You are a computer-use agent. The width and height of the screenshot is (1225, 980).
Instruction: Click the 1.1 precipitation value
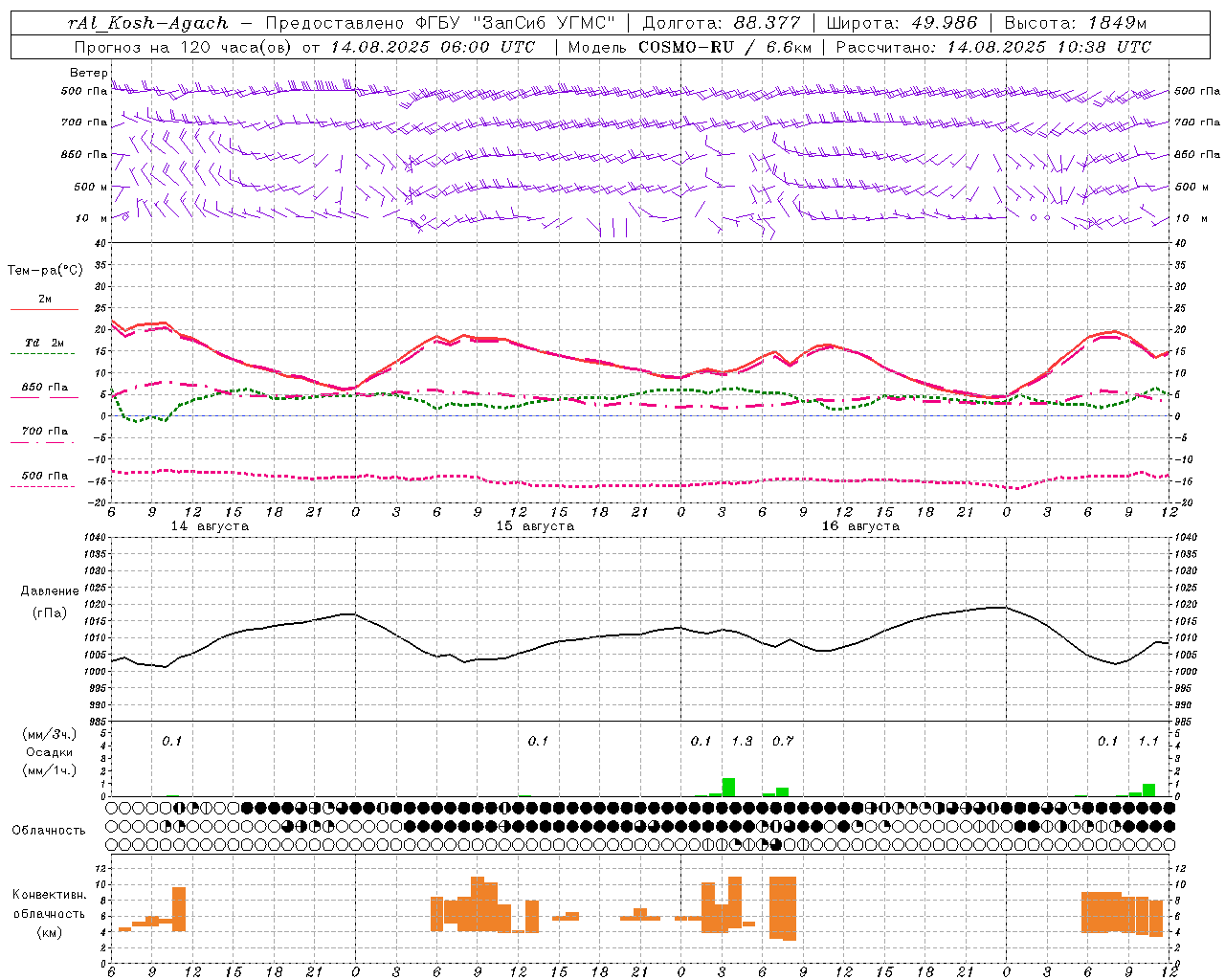[x=1148, y=742]
